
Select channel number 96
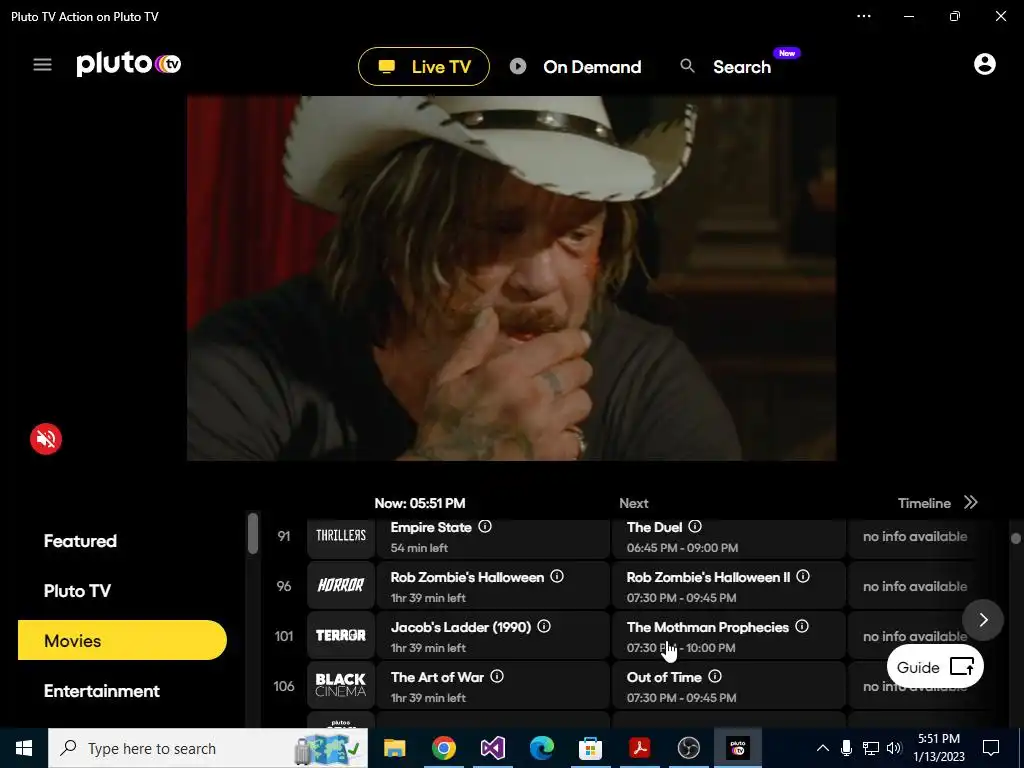coord(283,586)
